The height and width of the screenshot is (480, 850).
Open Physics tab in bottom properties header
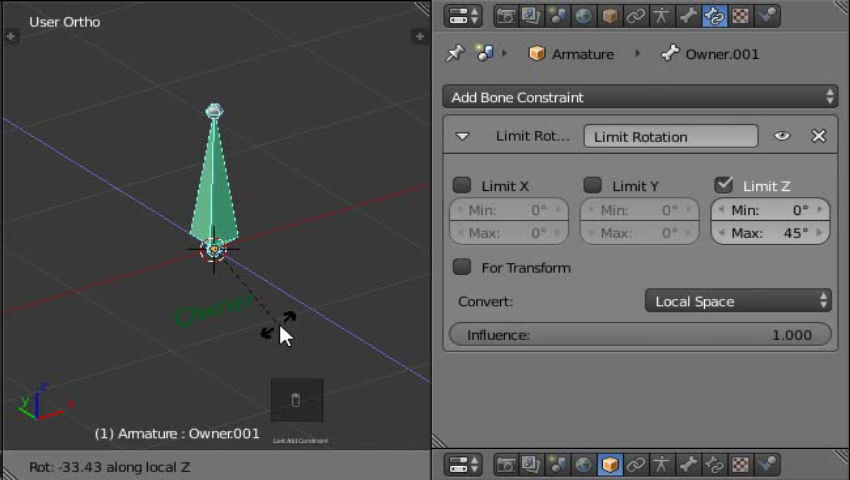click(x=767, y=465)
